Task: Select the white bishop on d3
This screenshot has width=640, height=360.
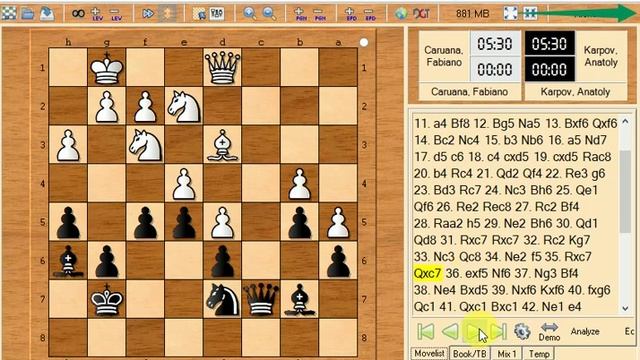Action: [x=222, y=145]
